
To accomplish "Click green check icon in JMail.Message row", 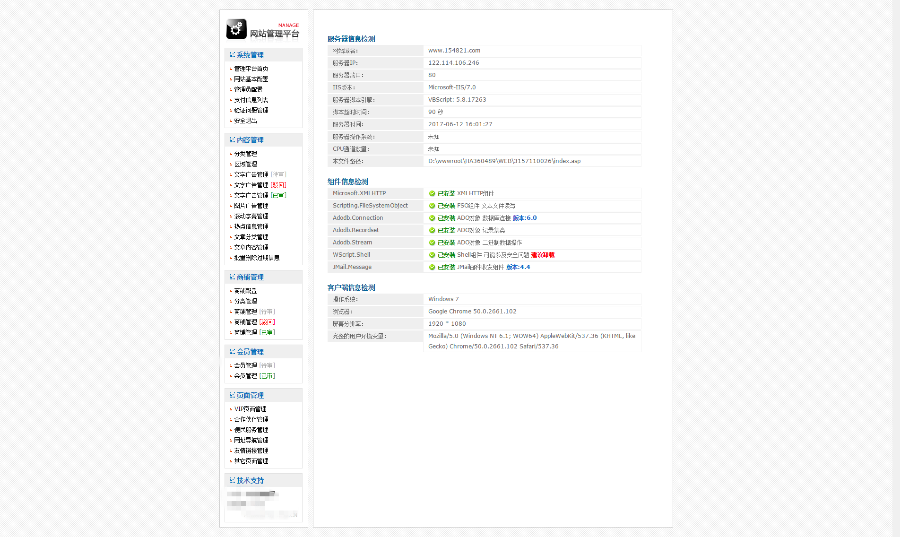I will pos(432,267).
